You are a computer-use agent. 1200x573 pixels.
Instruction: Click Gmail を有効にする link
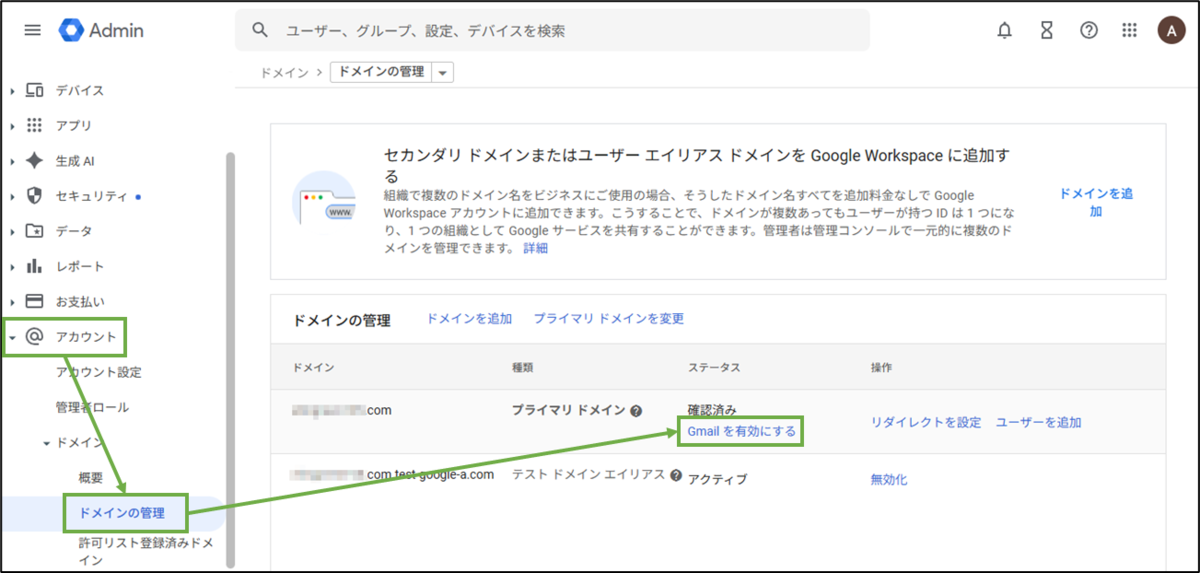(x=742, y=431)
